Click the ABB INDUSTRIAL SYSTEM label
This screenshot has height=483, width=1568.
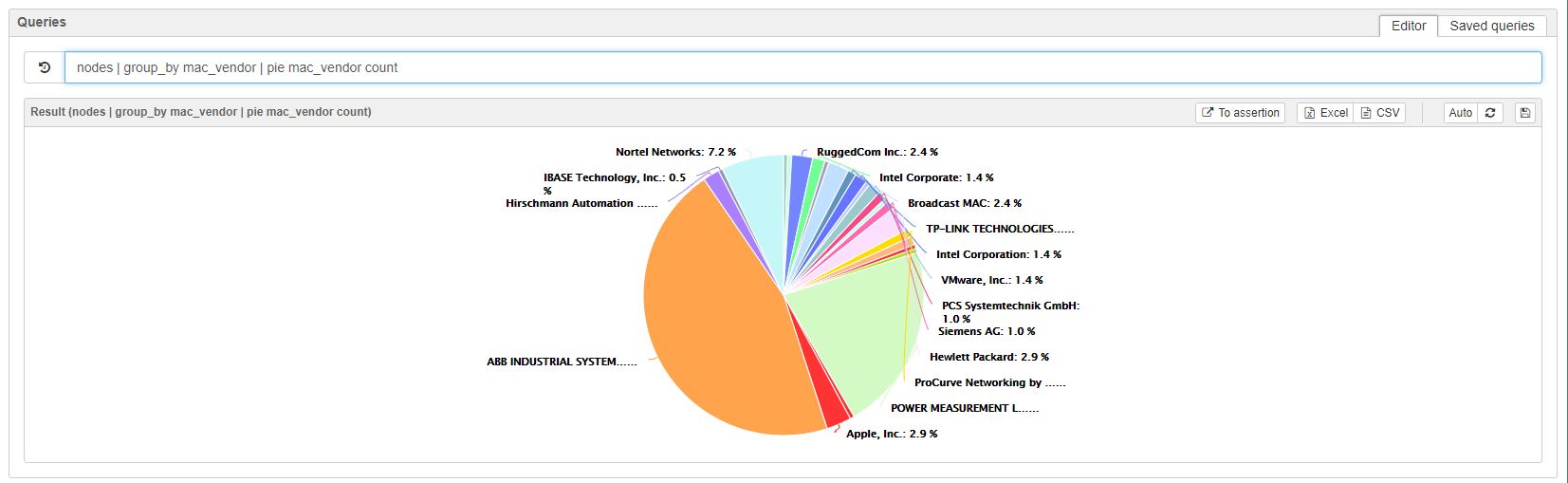pos(562,362)
